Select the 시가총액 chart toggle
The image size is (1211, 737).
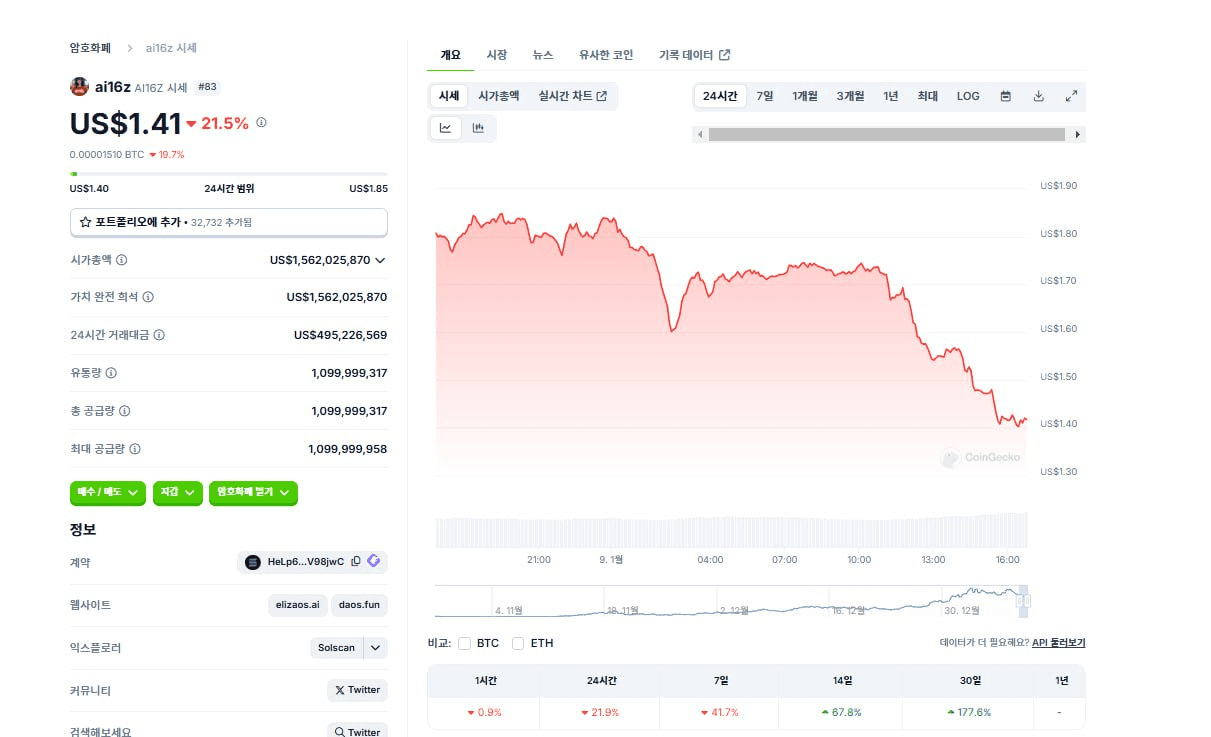pos(498,96)
